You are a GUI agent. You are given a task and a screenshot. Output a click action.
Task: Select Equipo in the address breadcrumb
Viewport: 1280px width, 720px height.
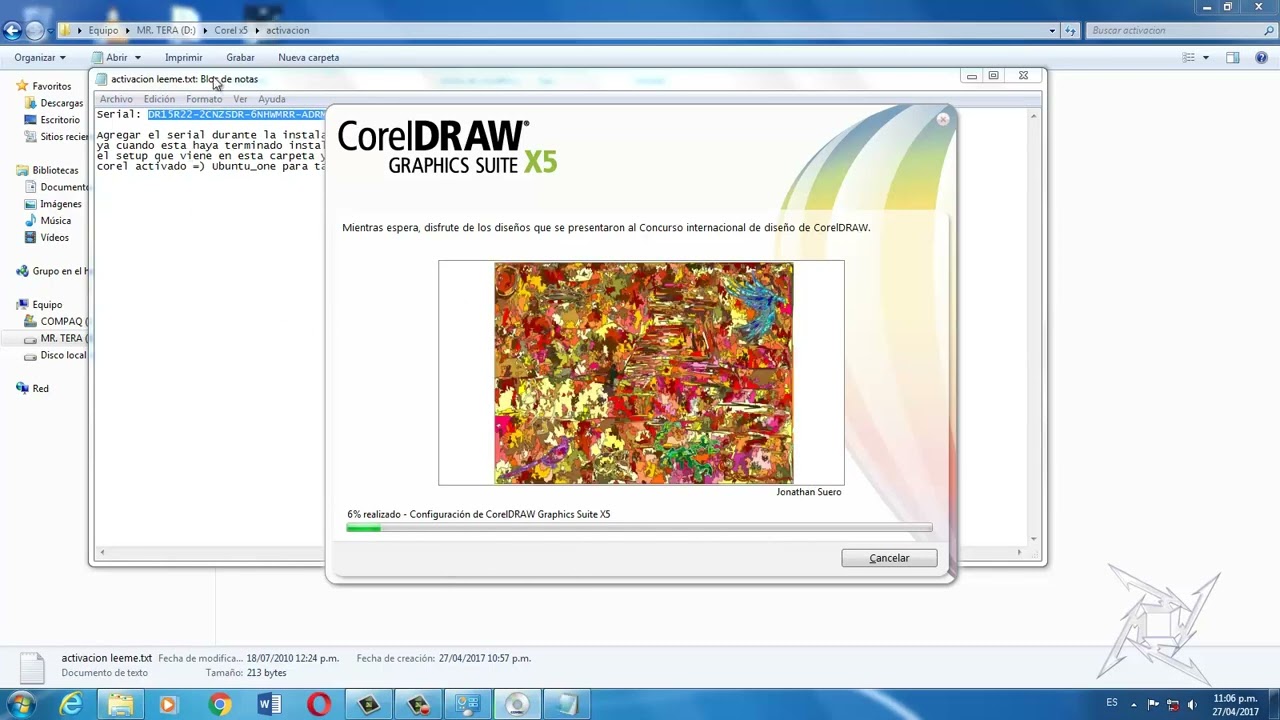[x=103, y=31]
